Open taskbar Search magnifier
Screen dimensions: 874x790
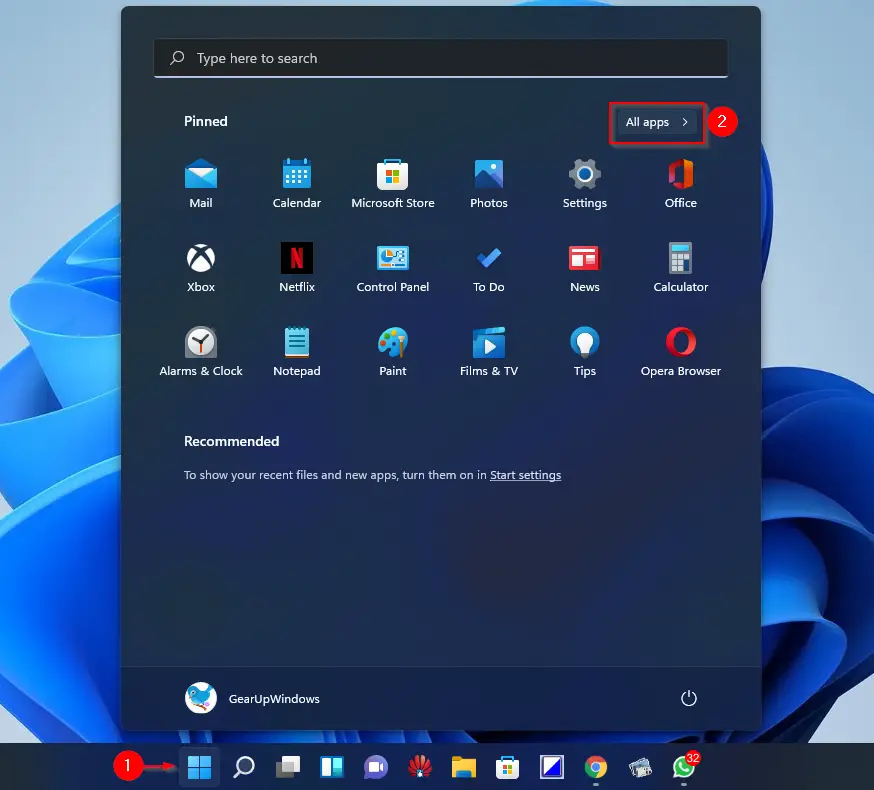pyautogui.click(x=244, y=767)
